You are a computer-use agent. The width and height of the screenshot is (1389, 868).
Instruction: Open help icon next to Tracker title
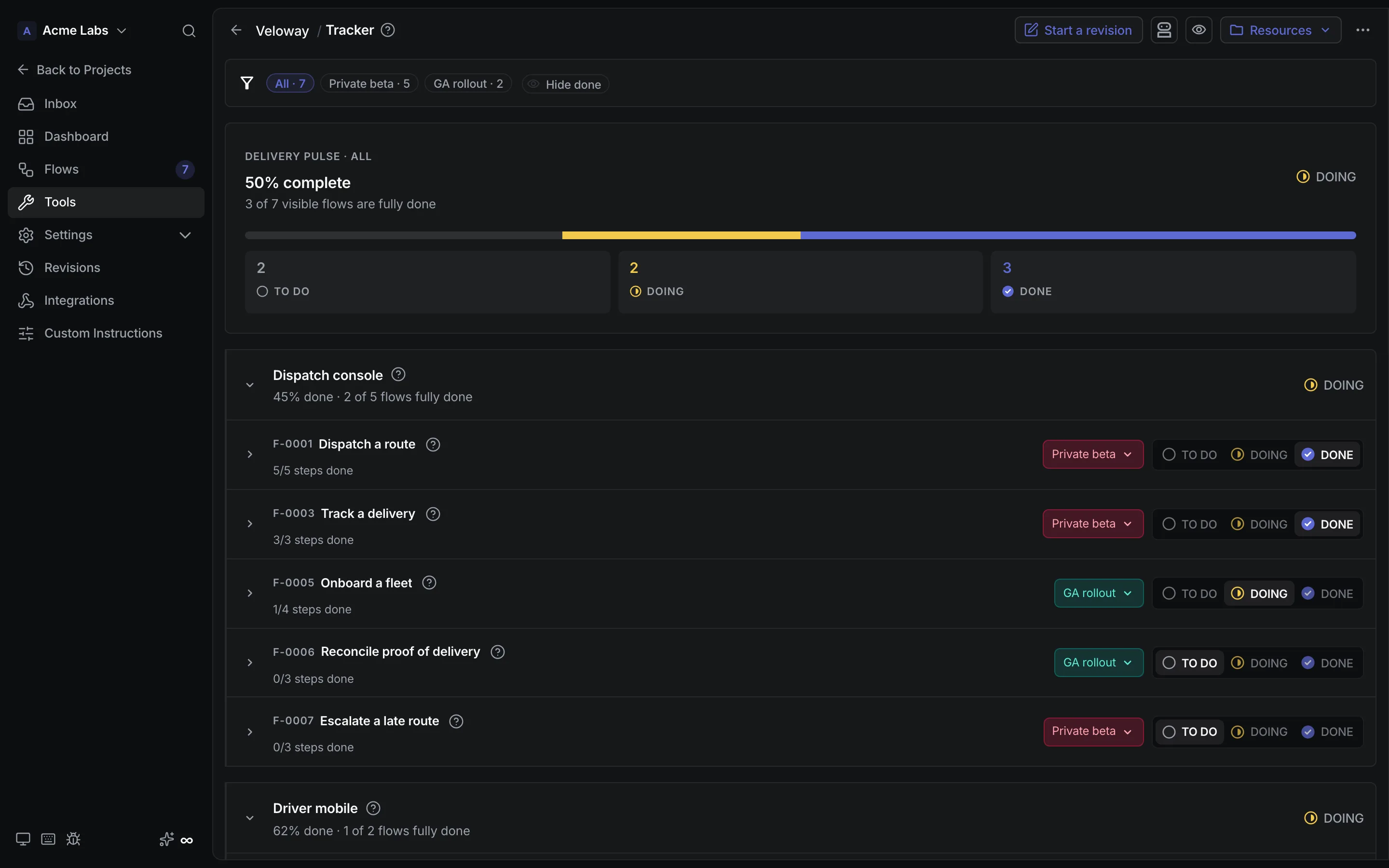coord(388,30)
